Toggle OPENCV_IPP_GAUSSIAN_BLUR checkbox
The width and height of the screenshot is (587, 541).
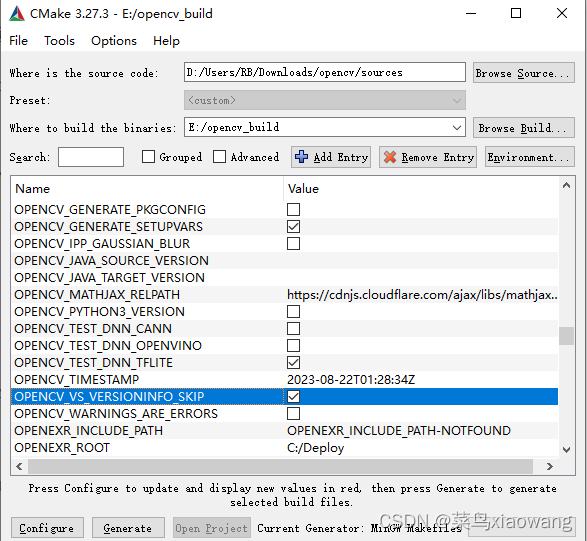(294, 244)
